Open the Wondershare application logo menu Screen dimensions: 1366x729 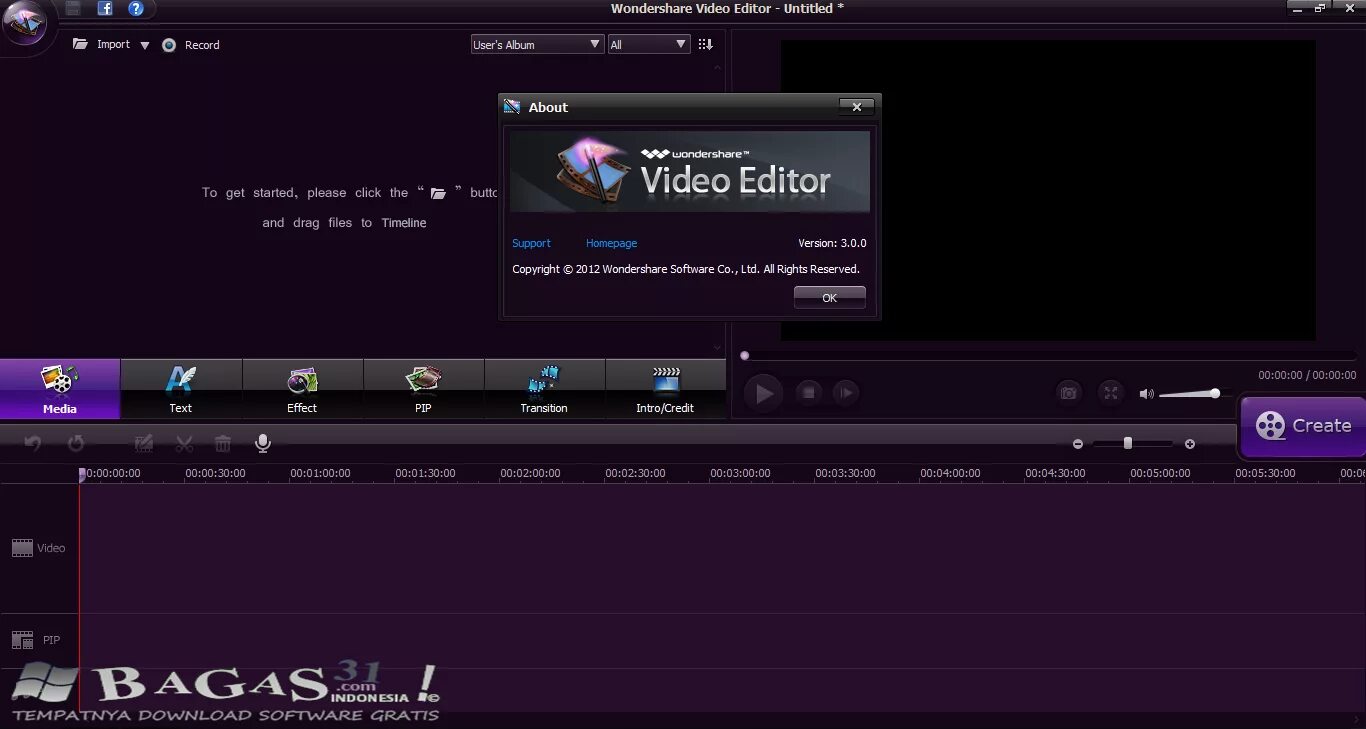(25, 25)
